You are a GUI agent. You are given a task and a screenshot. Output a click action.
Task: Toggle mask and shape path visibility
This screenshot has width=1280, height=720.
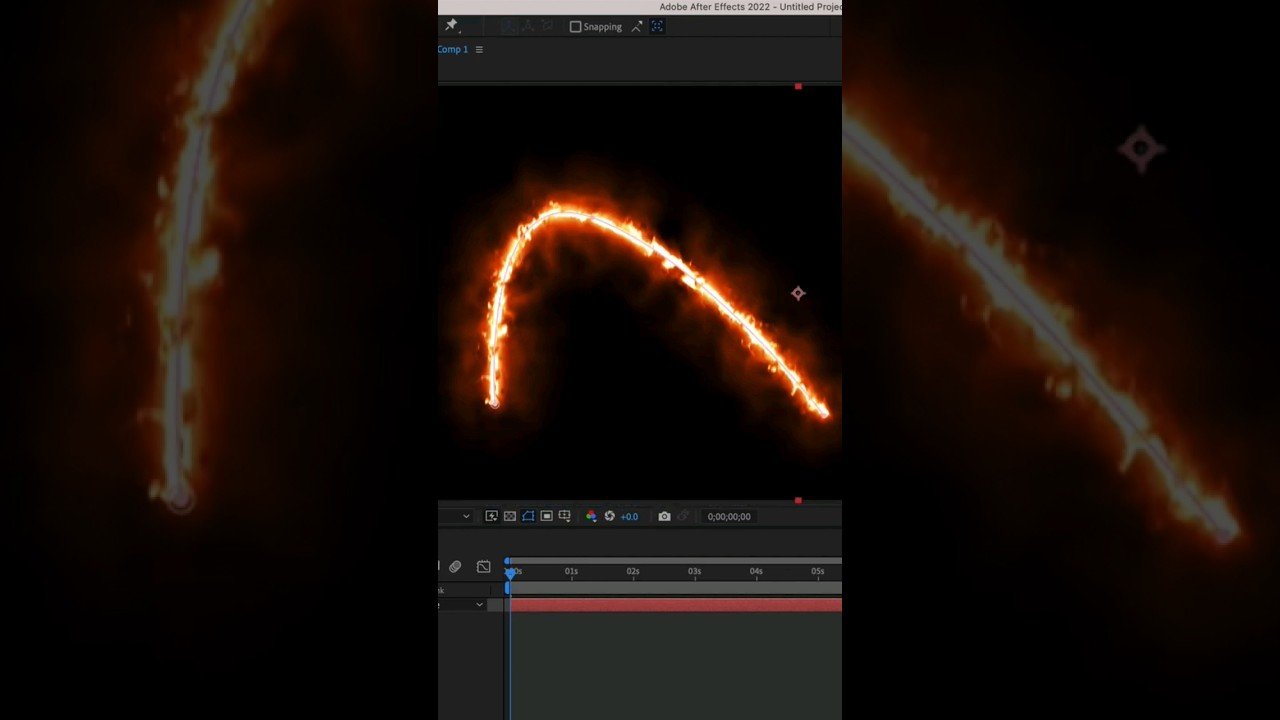coord(528,516)
